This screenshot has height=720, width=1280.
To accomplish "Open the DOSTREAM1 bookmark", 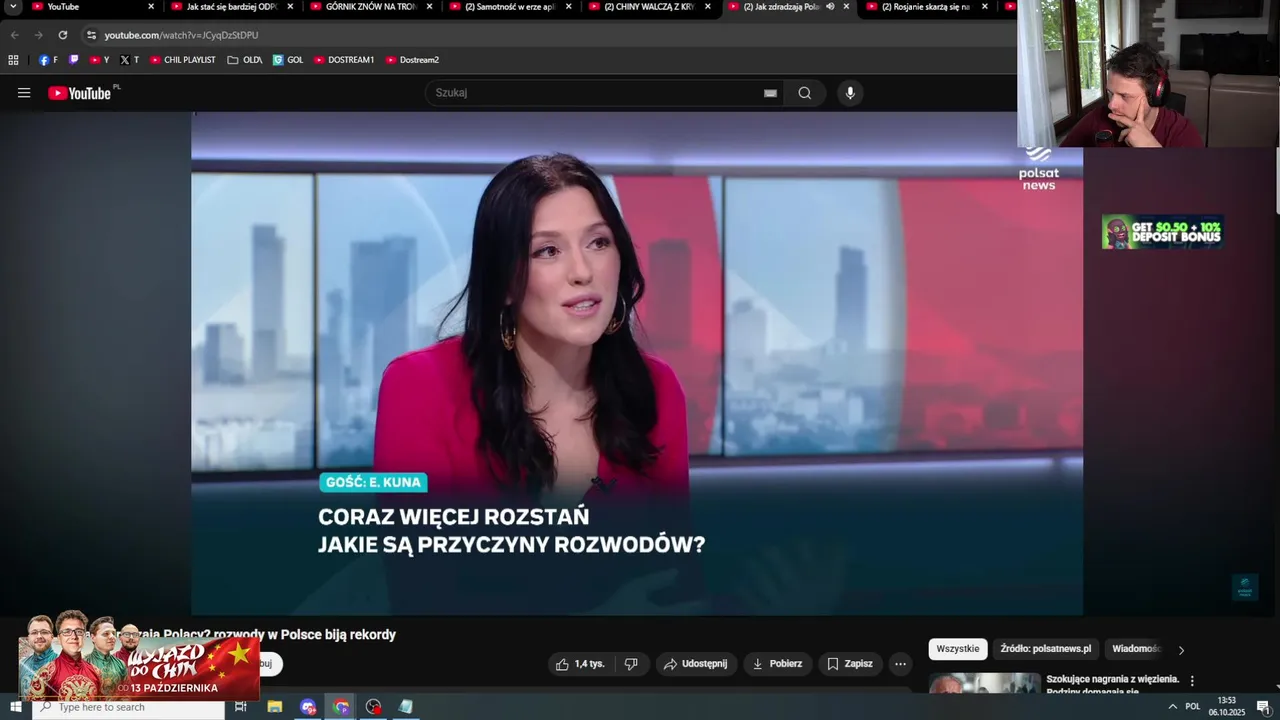I will (x=344, y=60).
